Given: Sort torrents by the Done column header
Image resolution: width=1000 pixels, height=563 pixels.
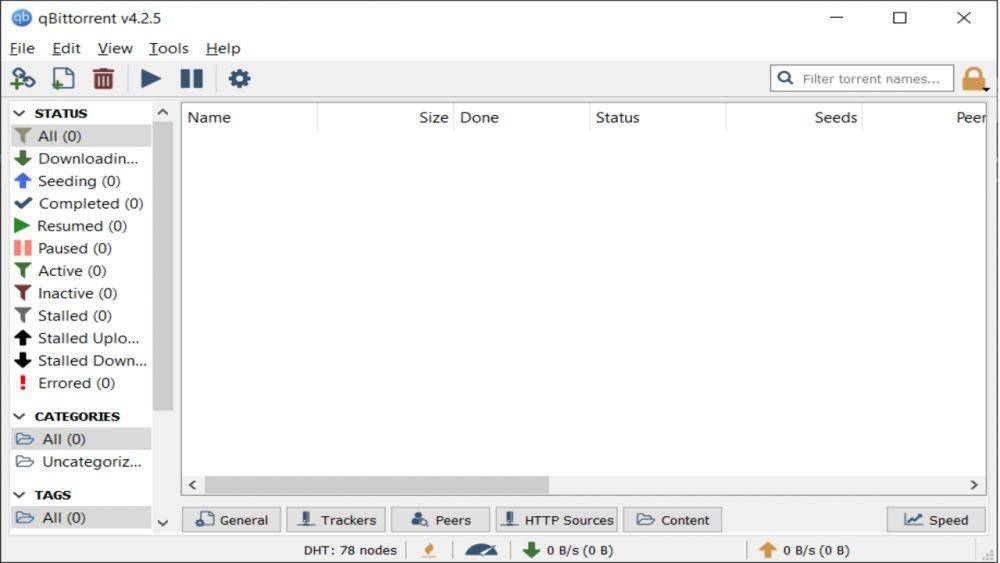Looking at the screenshot, I should pos(522,117).
